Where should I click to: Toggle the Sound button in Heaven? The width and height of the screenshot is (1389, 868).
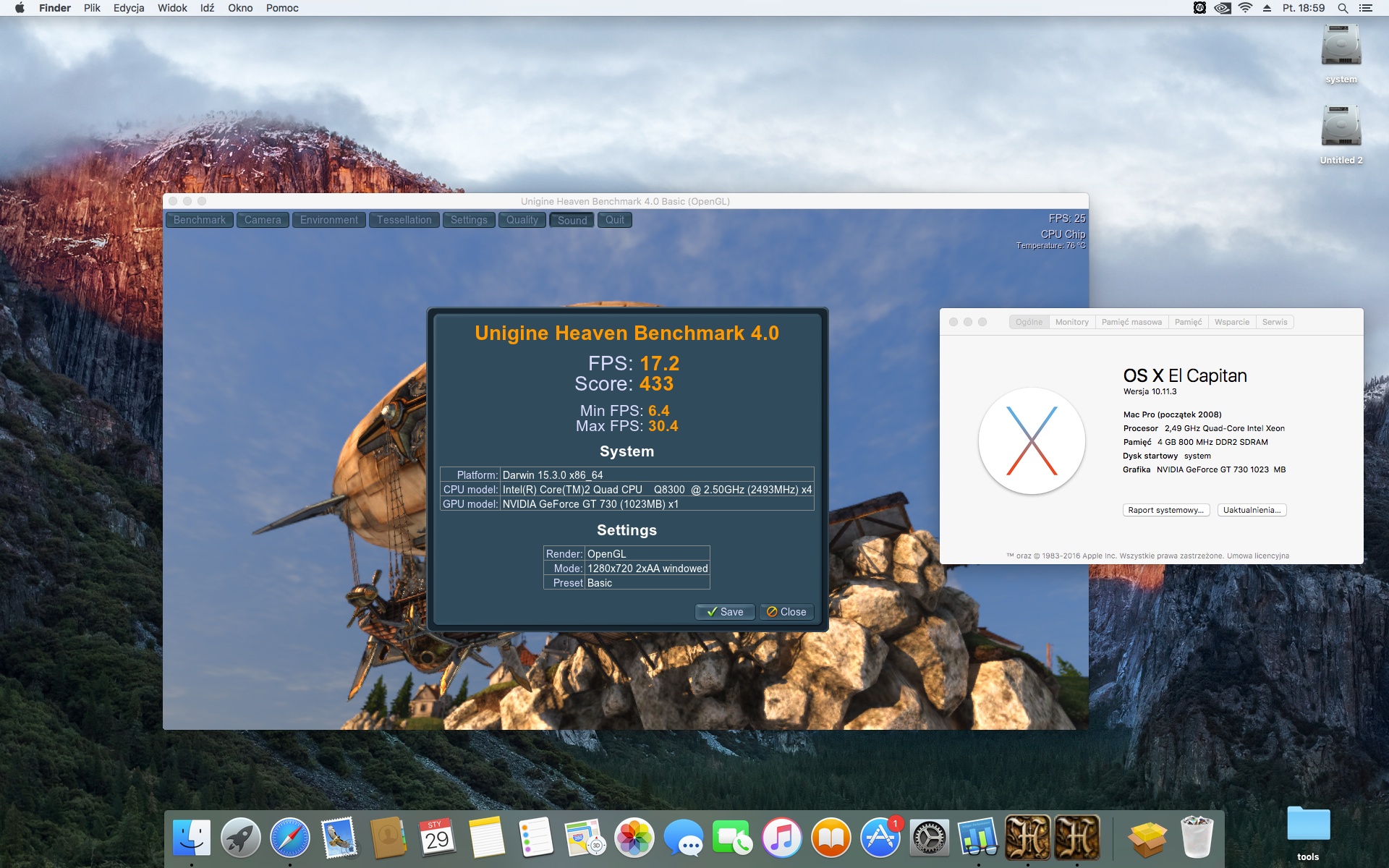tap(572, 220)
